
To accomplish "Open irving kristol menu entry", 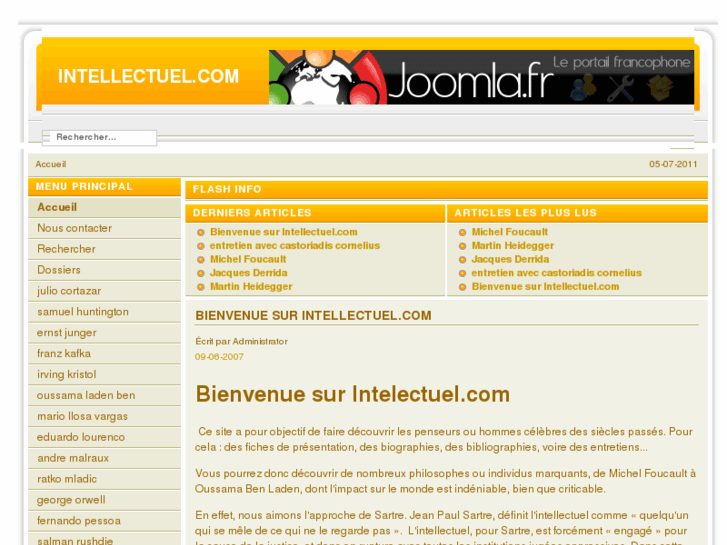I will (104, 374).
